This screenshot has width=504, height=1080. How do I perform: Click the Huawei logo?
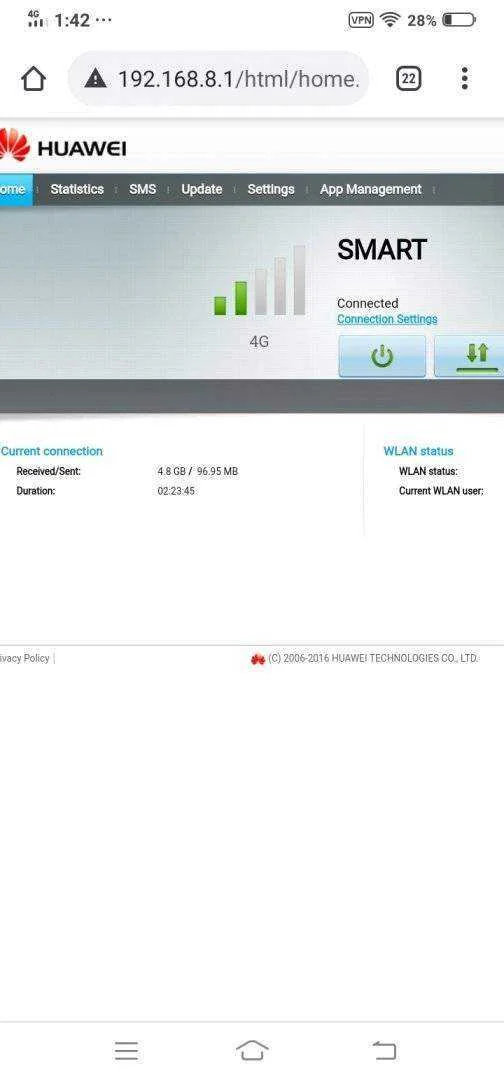coord(63,146)
